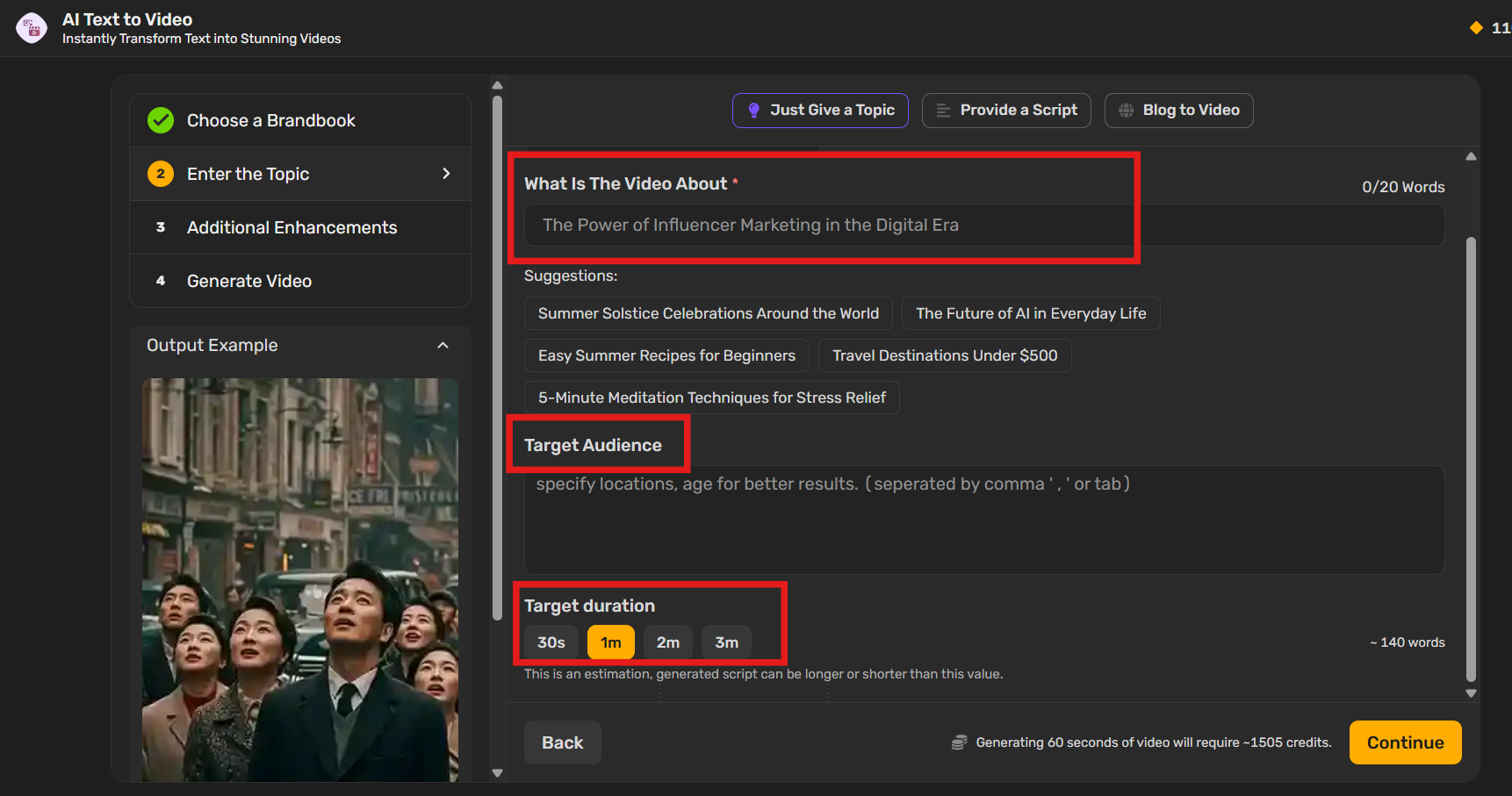Select the 30s target duration
Image resolution: width=1512 pixels, height=796 pixels.
550,642
